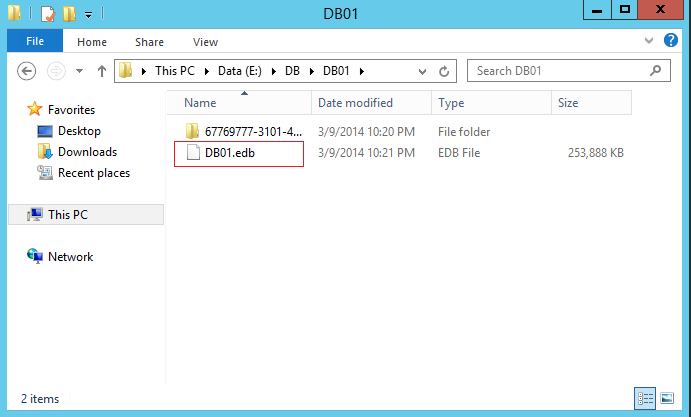Switch to the Share ribbon tab
691x417 pixels.
(149, 42)
